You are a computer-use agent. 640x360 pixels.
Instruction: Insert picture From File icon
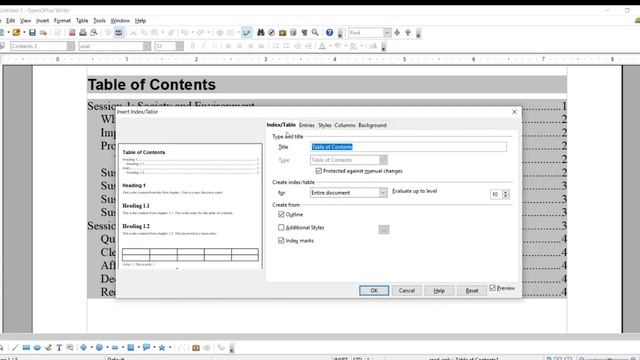tap(196, 348)
